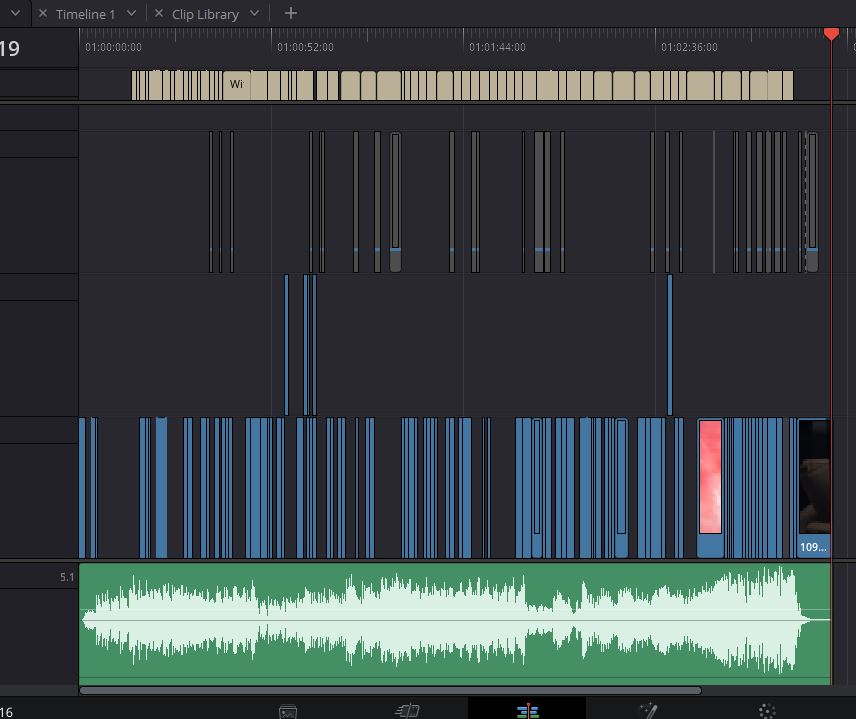Jump to 01:02:36:00 on the ruler
The width and height of the screenshot is (856, 719).
point(689,47)
